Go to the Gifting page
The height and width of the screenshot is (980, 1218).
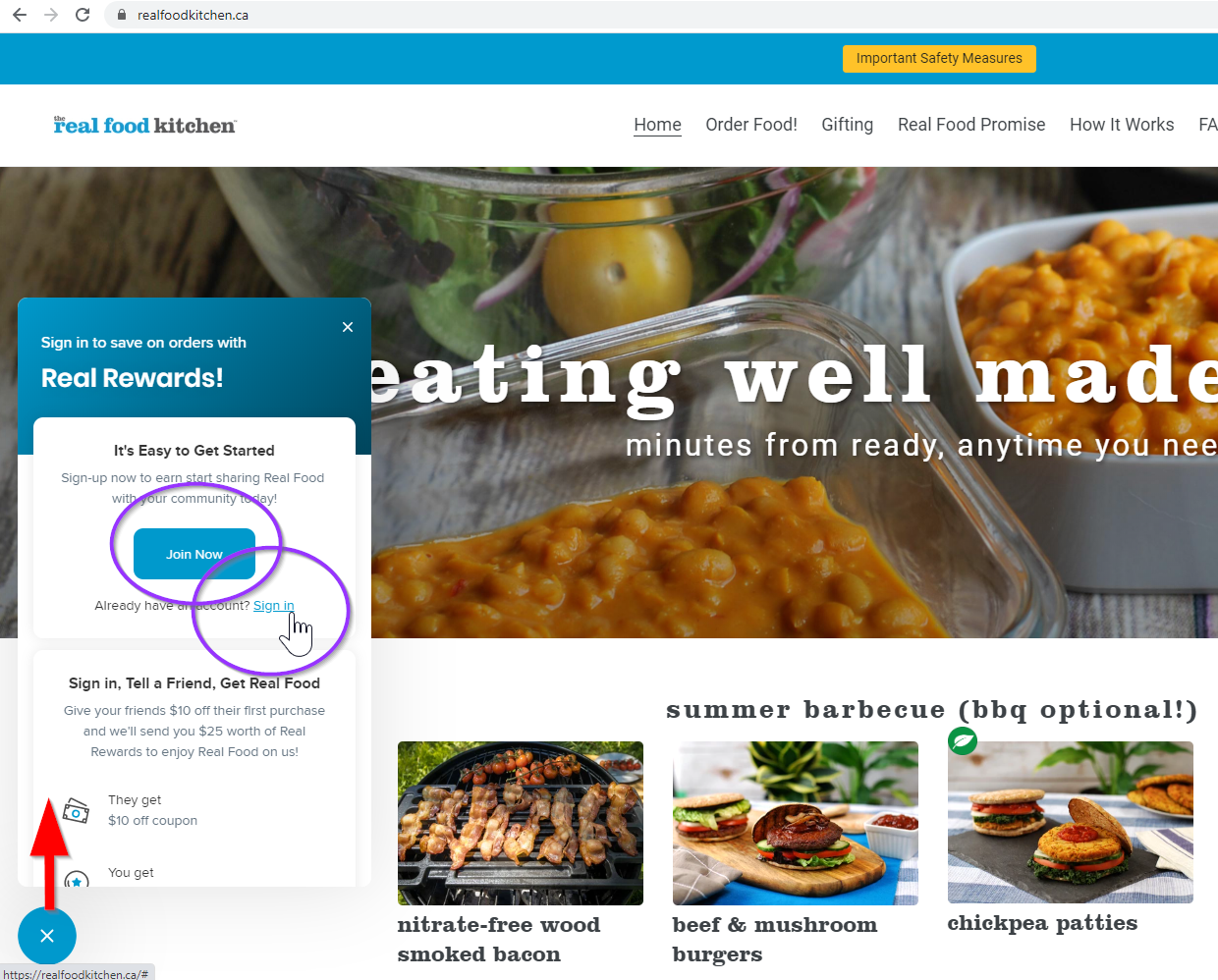[847, 125]
